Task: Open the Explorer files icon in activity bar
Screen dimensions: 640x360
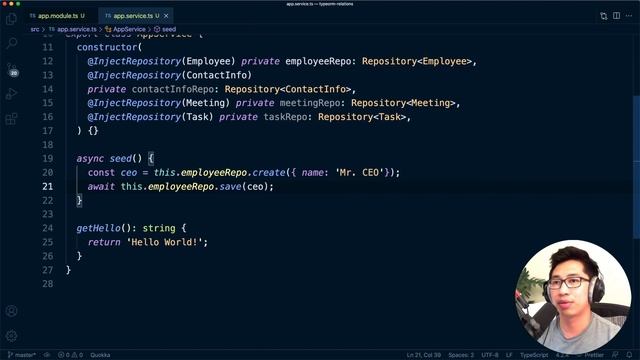Action: point(11,19)
